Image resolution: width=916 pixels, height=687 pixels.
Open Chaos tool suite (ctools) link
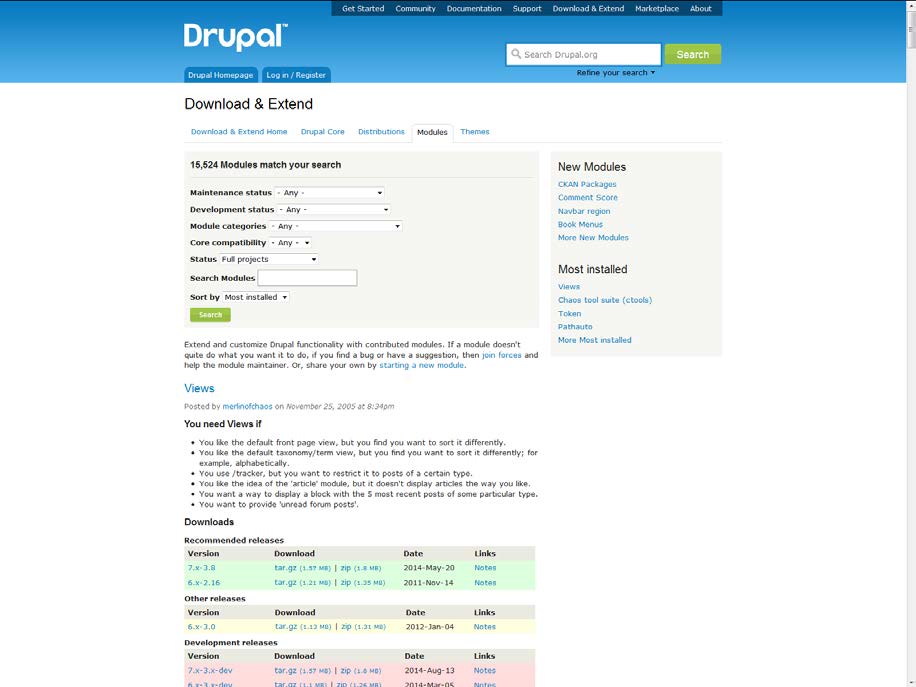tap(605, 300)
